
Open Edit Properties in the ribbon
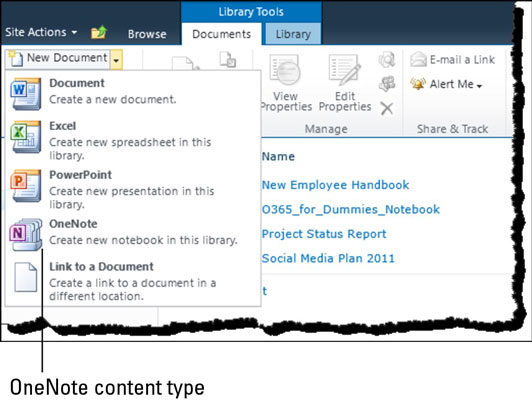[345, 83]
